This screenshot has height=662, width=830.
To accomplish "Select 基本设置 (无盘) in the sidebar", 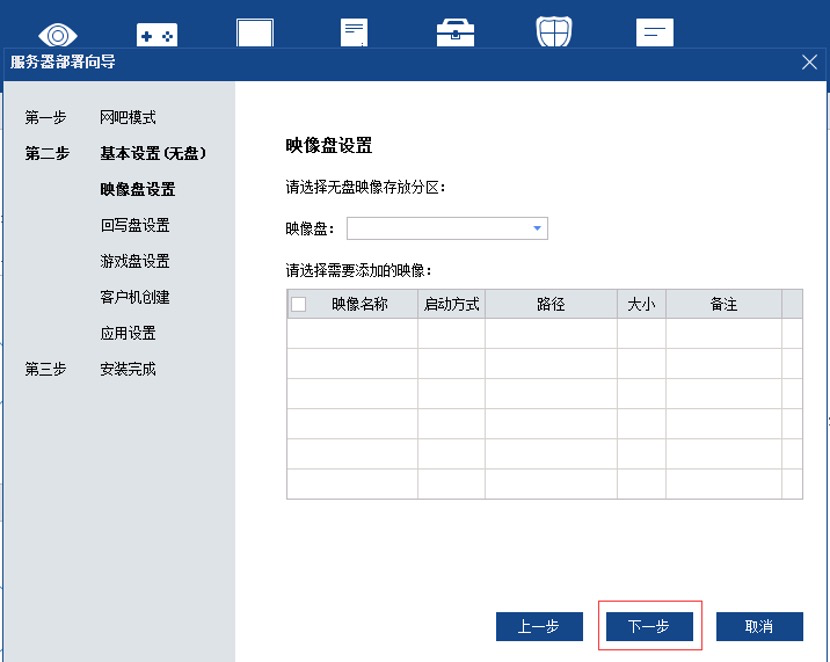I will [x=153, y=153].
